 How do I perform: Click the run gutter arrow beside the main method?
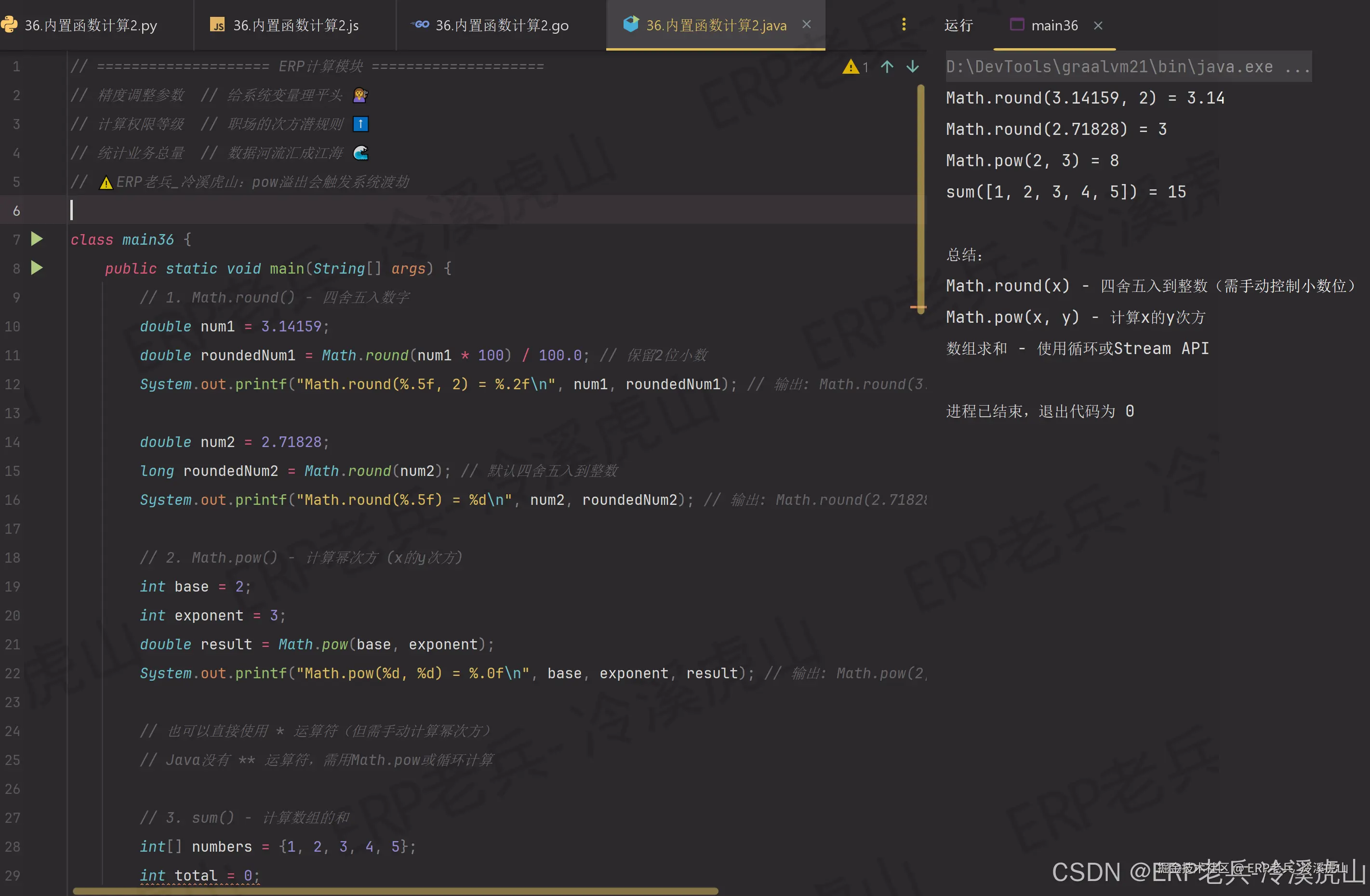click(37, 267)
